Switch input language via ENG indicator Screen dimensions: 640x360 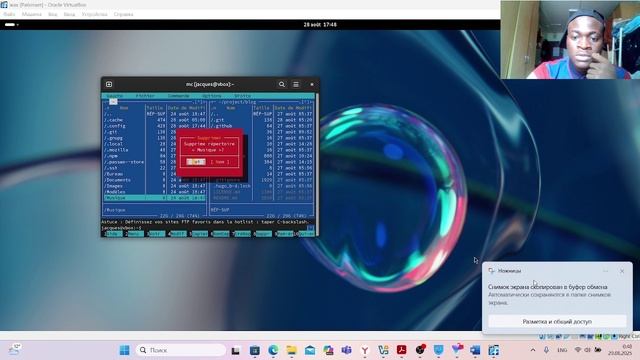pyautogui.click(x=562, y=350)
